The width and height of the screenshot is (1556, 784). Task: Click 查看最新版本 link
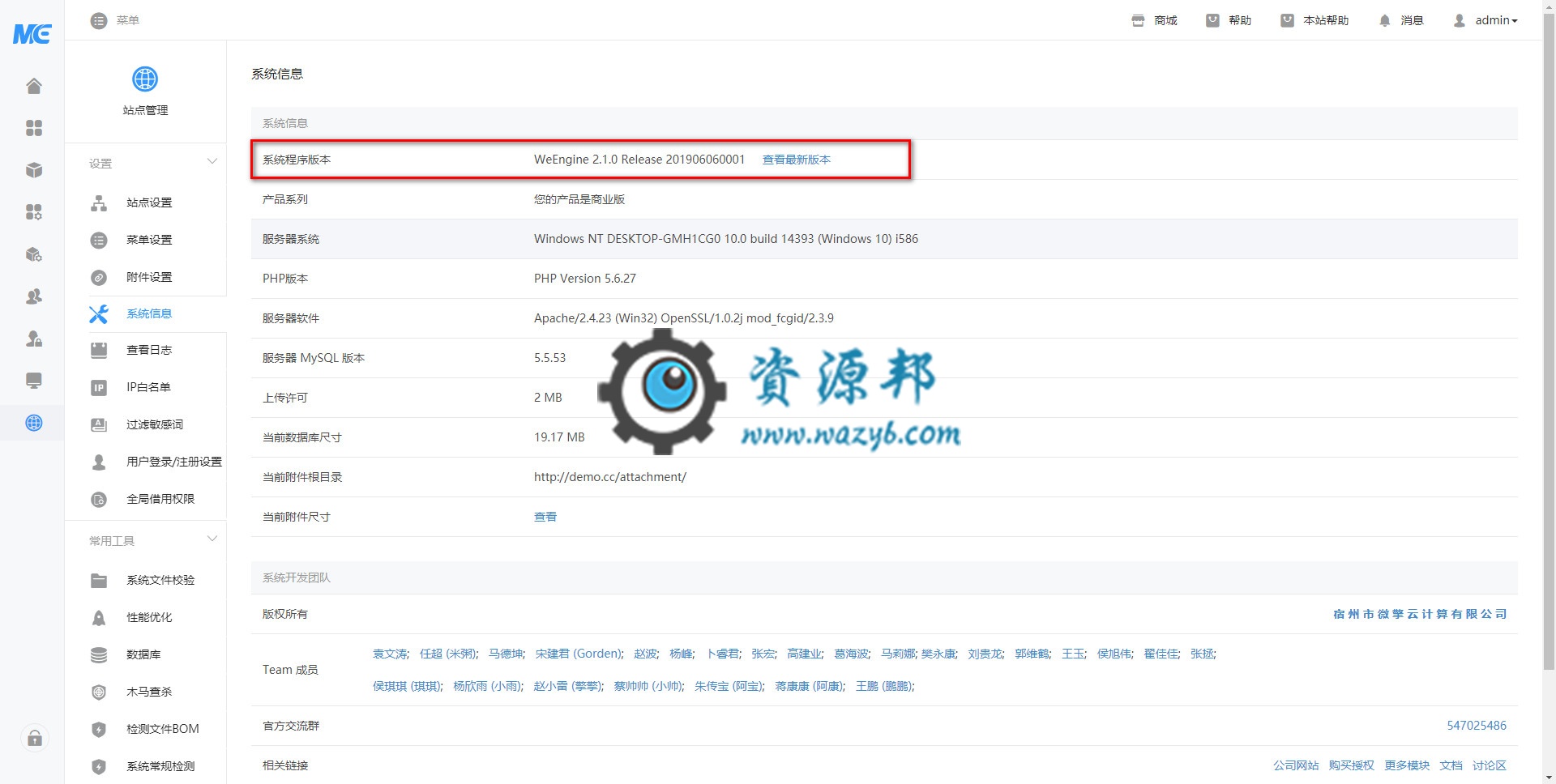(x=797, y=160)
